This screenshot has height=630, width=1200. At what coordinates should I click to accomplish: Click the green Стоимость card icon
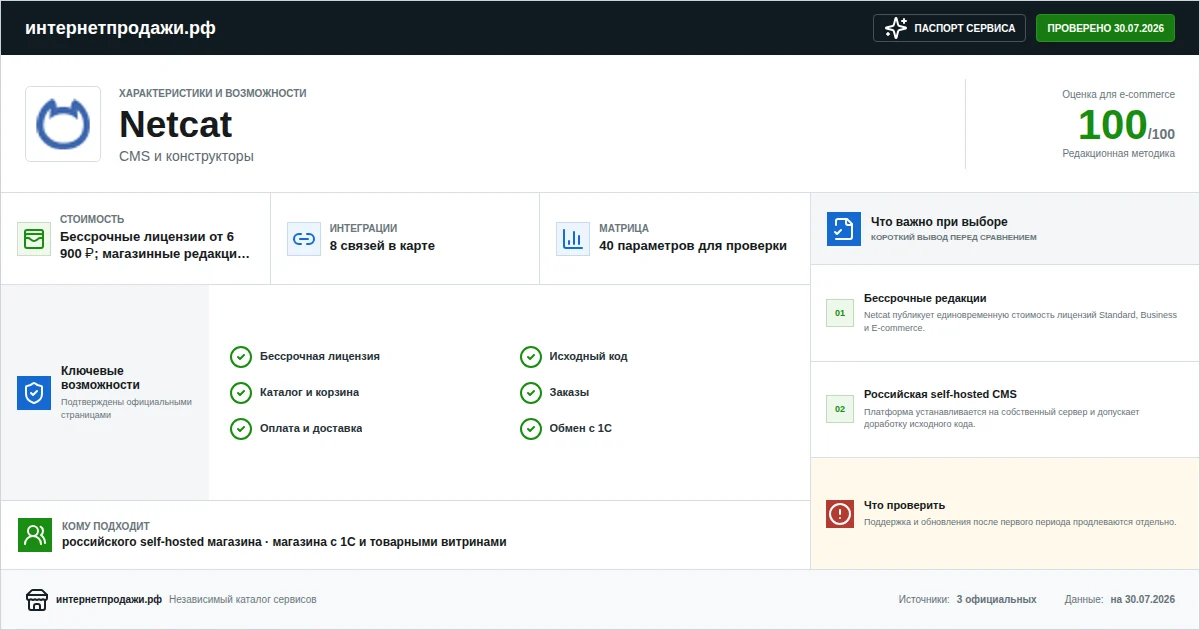34,239
